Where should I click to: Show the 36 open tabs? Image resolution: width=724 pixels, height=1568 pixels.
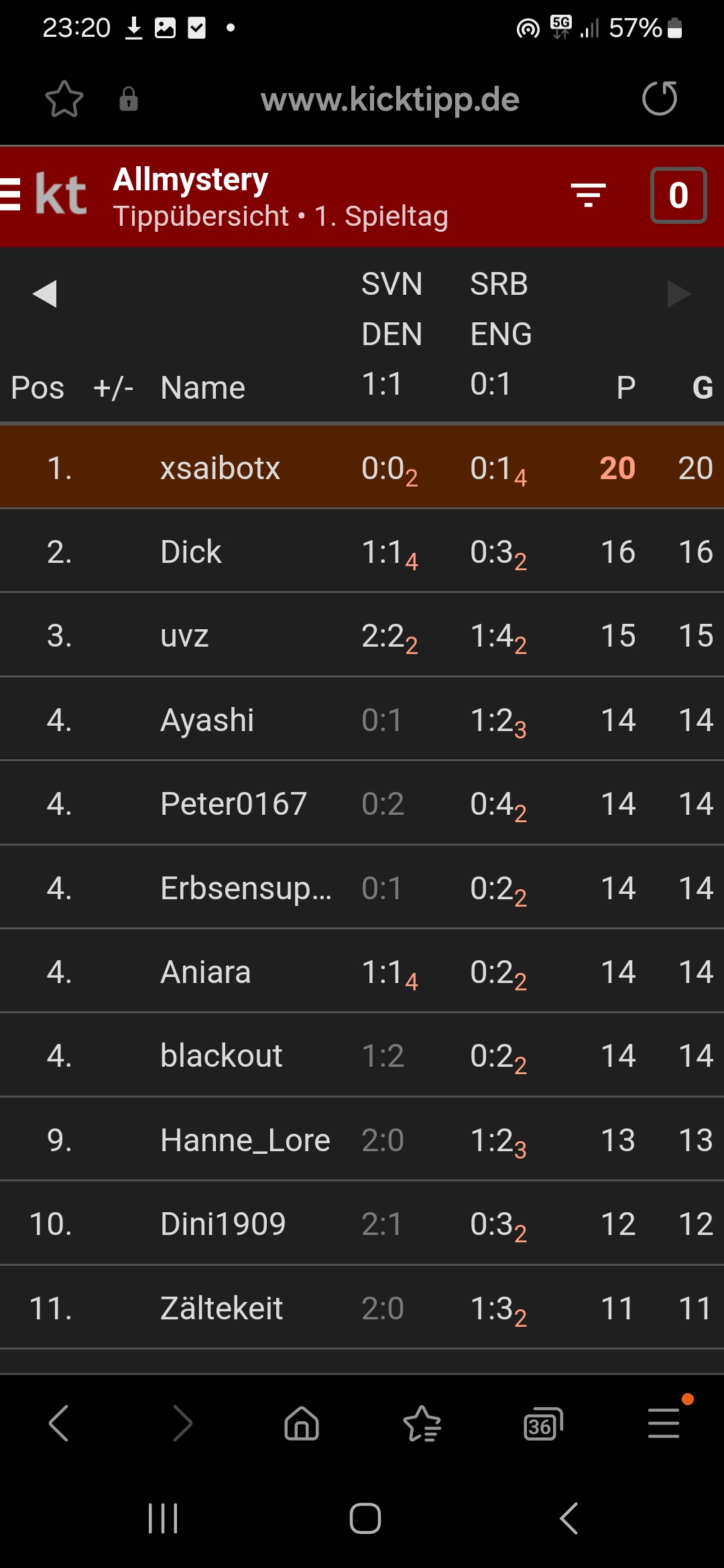543,1423
